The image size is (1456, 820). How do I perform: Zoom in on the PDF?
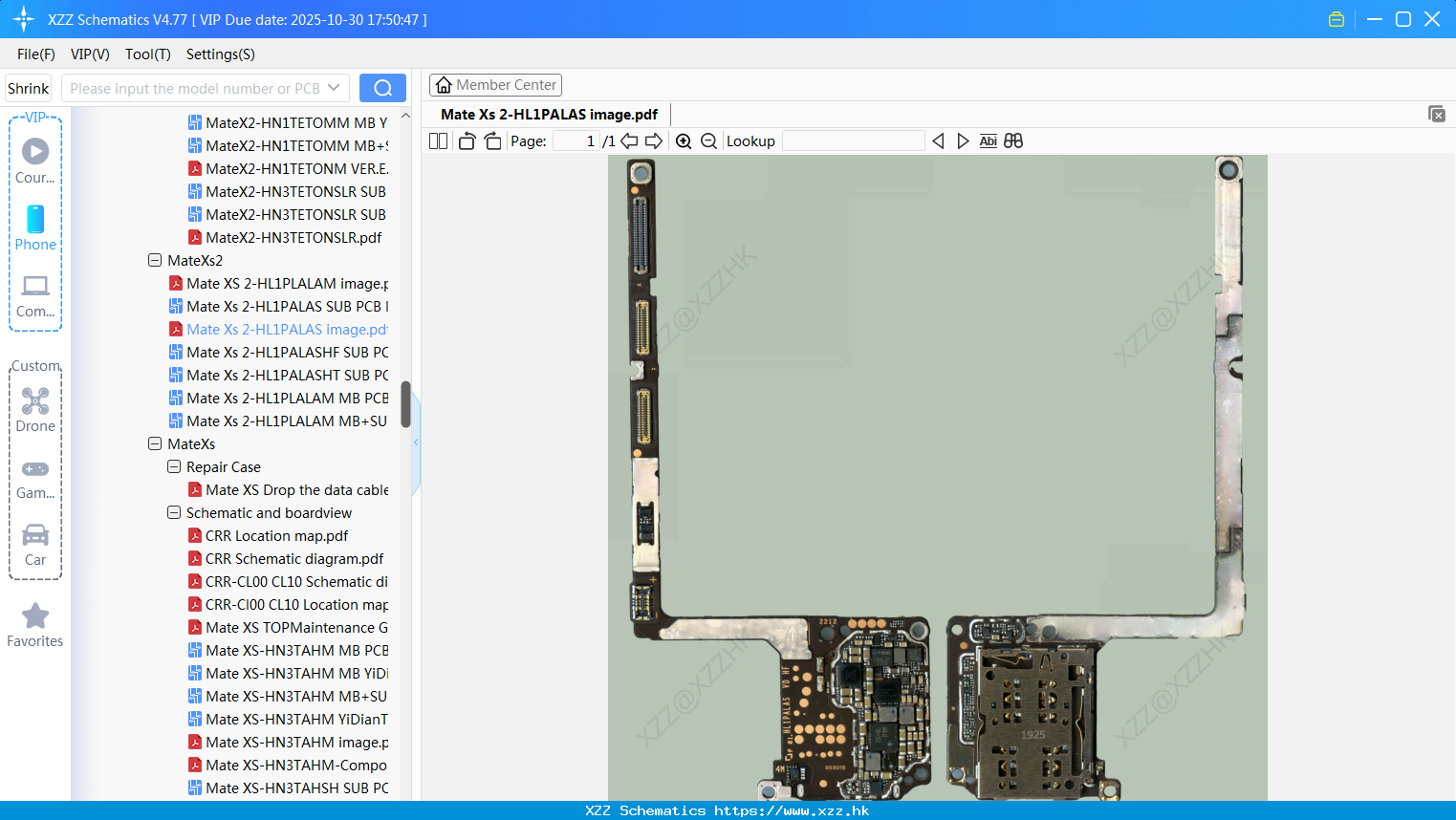click(x=684, y=141)
